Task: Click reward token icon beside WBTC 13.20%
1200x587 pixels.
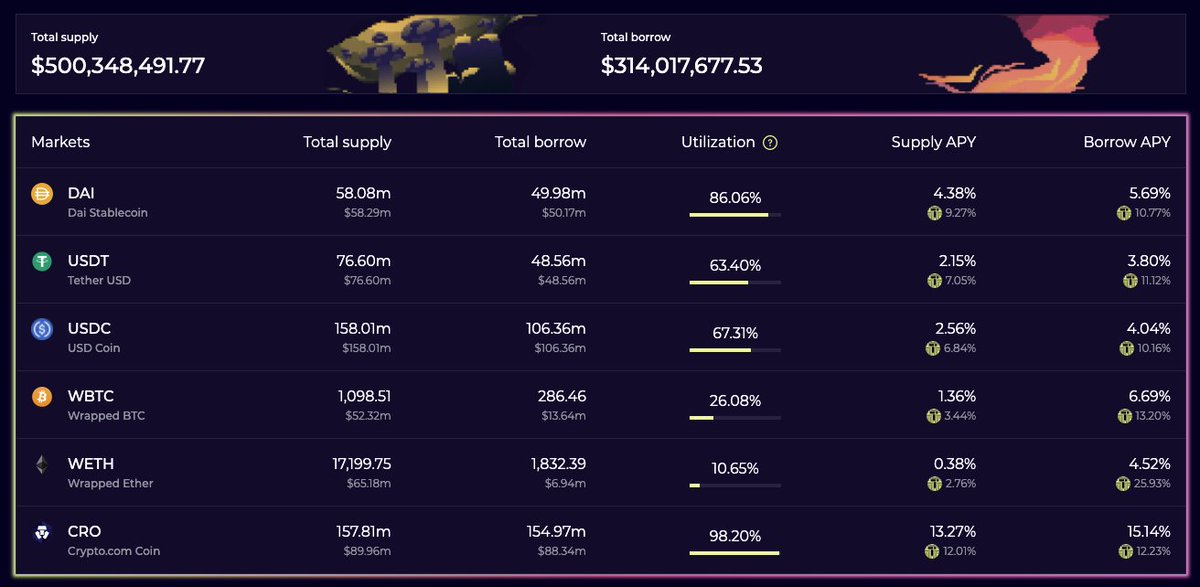Action: click(x=1125, y=416)
